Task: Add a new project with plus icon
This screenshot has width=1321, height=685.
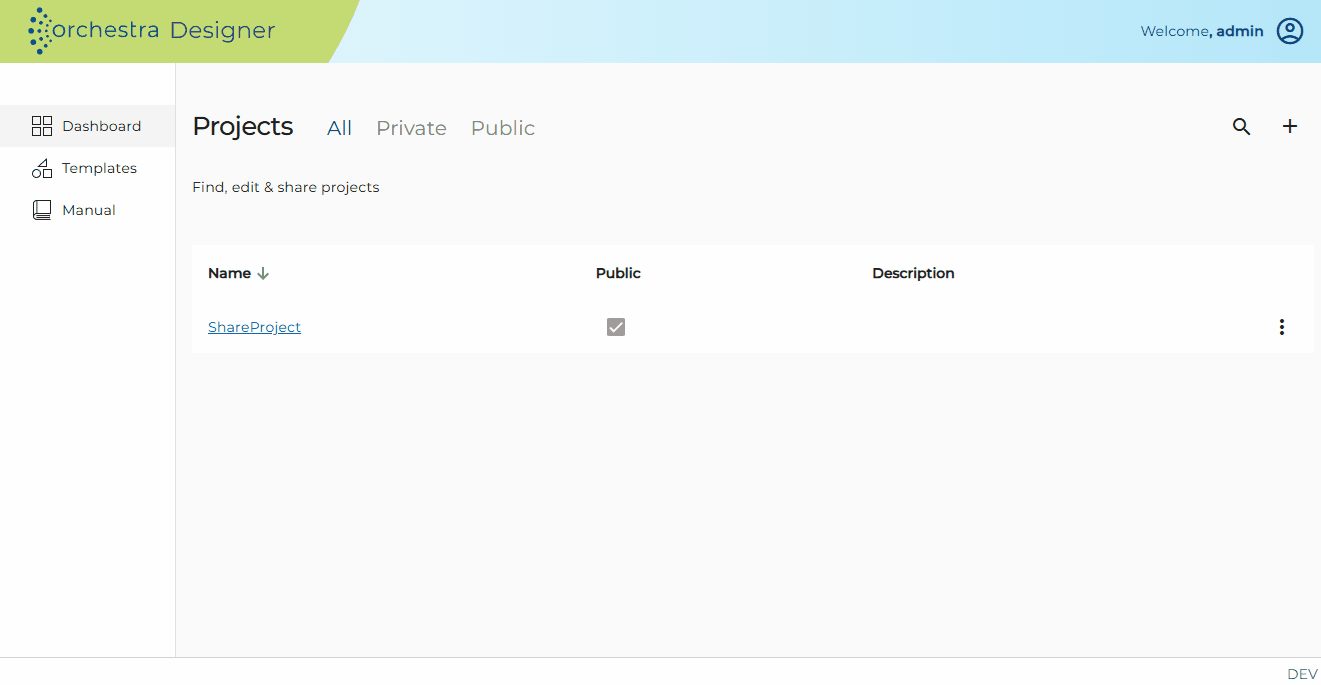Action: (x=1290, y=126)
